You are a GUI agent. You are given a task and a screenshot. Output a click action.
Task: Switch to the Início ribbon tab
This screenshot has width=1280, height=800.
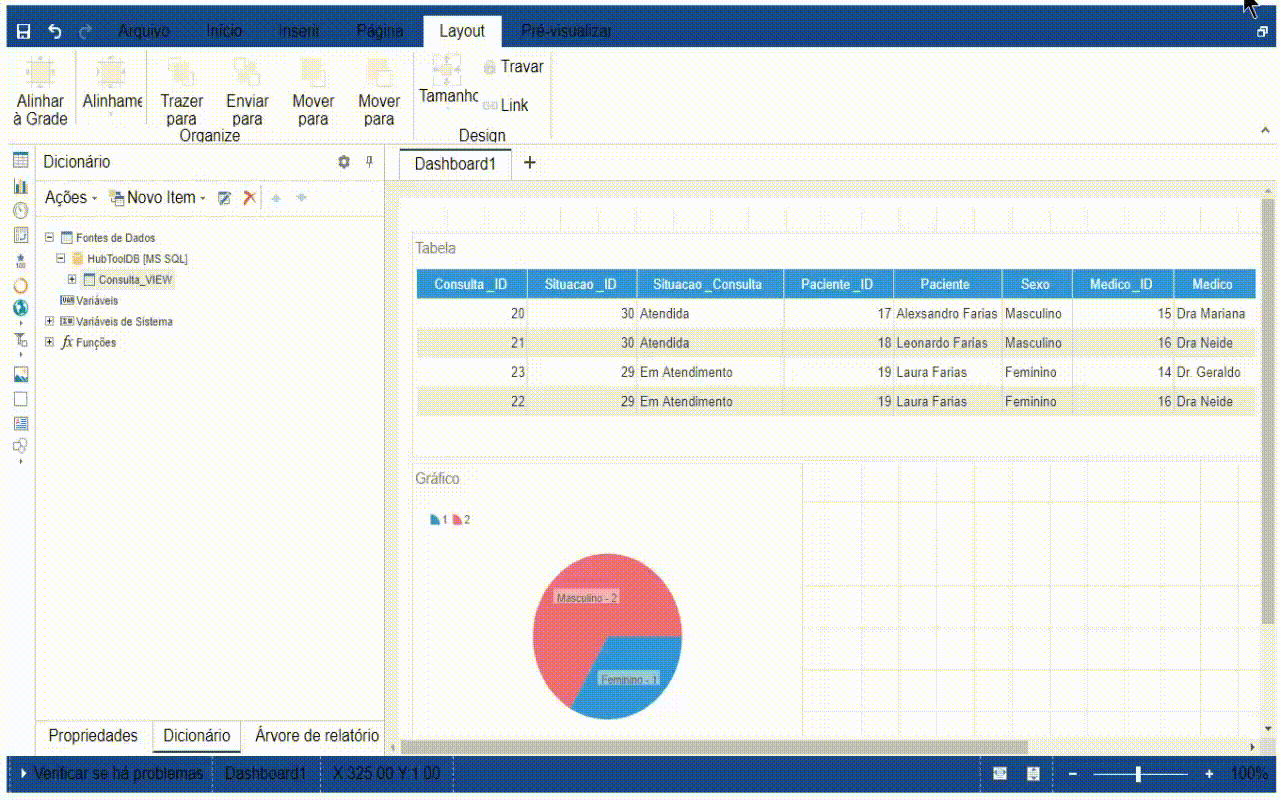coord(224,31)
